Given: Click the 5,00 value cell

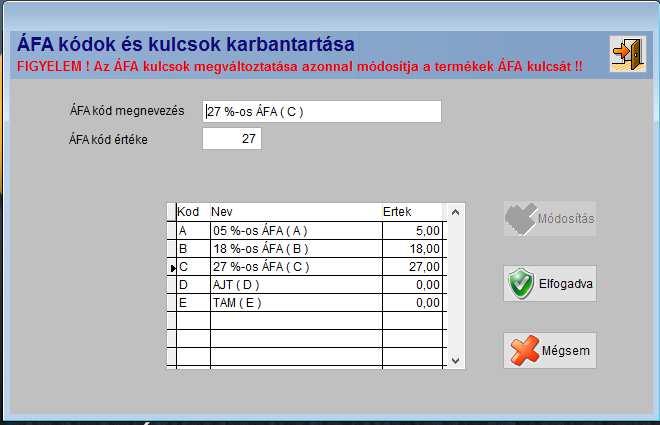Looking at the screenshot, I should 412,231.
